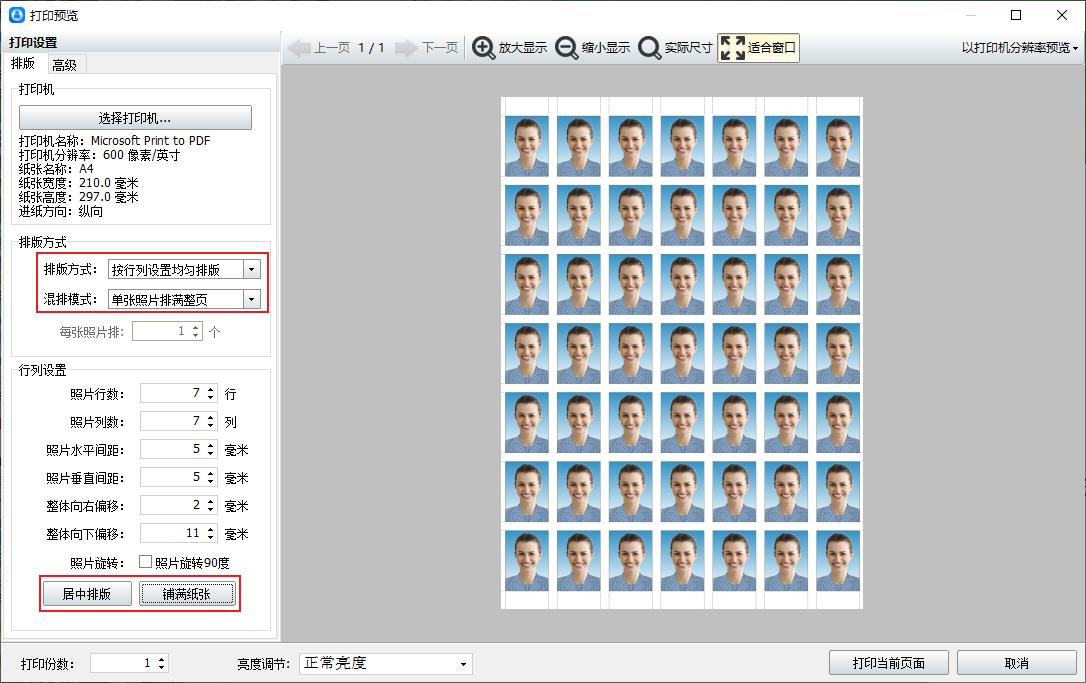1086x683 pixels.
Task: Click the zoom out magnifier icon
Action: 567,48
